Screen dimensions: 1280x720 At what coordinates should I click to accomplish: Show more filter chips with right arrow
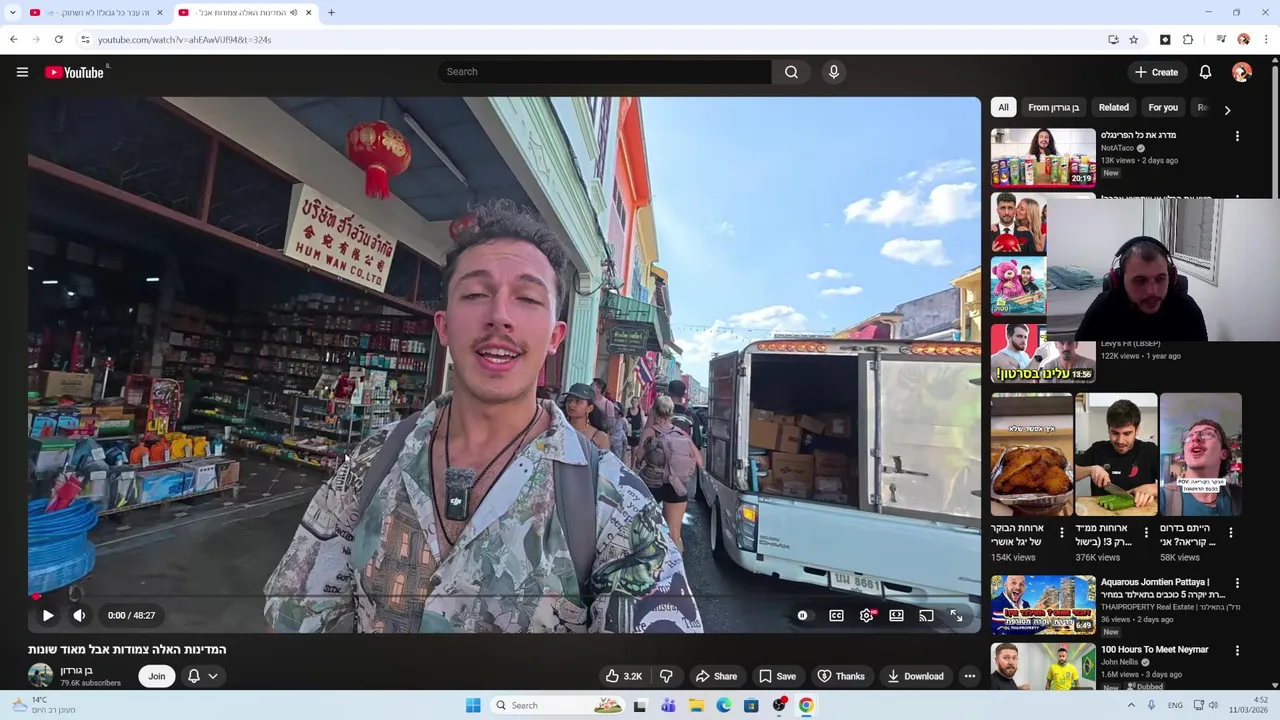[1227, 109]
